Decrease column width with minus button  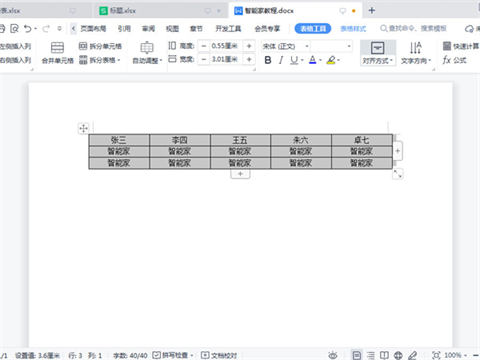coord(204,59)
